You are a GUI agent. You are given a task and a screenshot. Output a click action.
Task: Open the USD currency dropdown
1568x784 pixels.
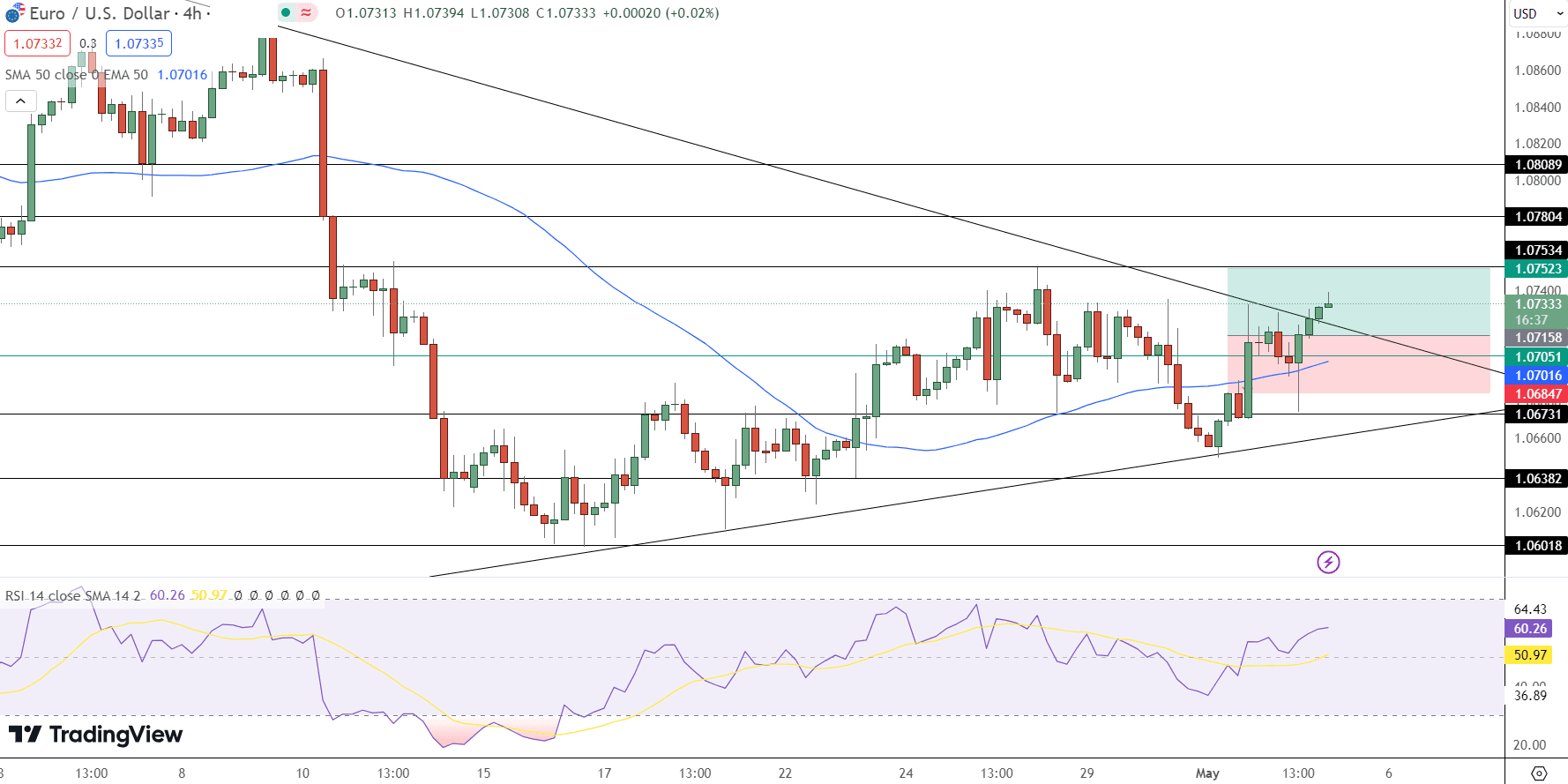point(1537,13)
